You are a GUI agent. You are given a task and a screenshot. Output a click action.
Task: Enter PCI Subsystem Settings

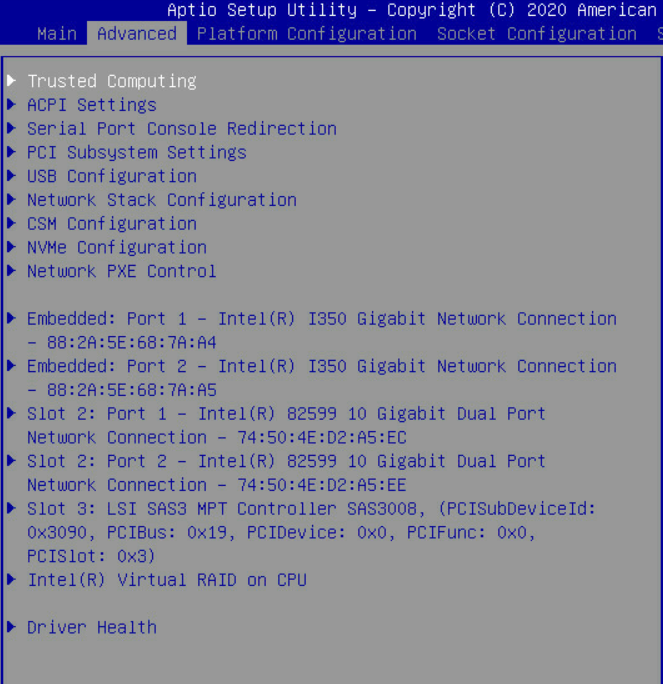(x=136, y=153)
